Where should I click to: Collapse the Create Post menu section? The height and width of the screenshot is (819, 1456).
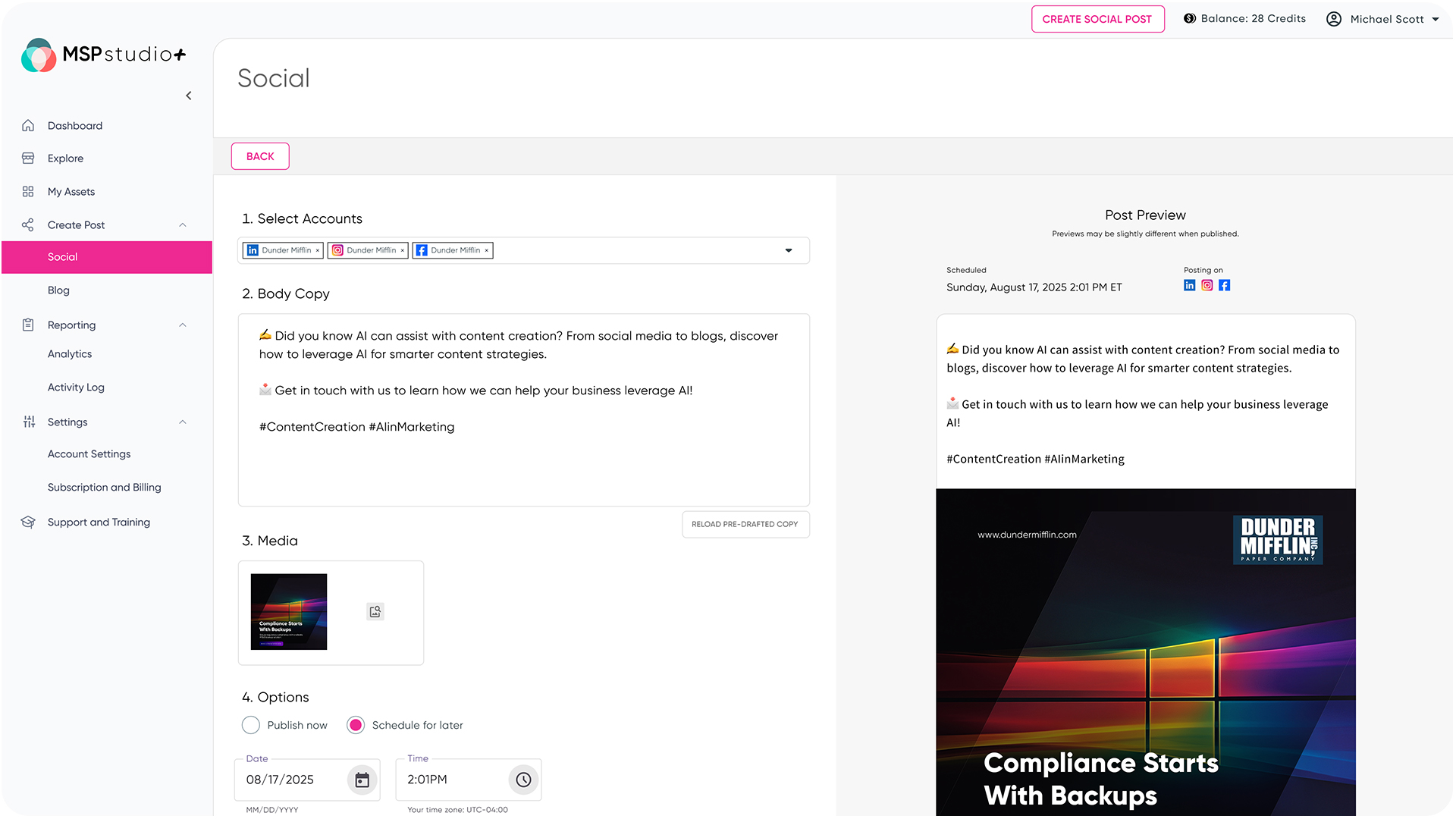coord(183,225)
